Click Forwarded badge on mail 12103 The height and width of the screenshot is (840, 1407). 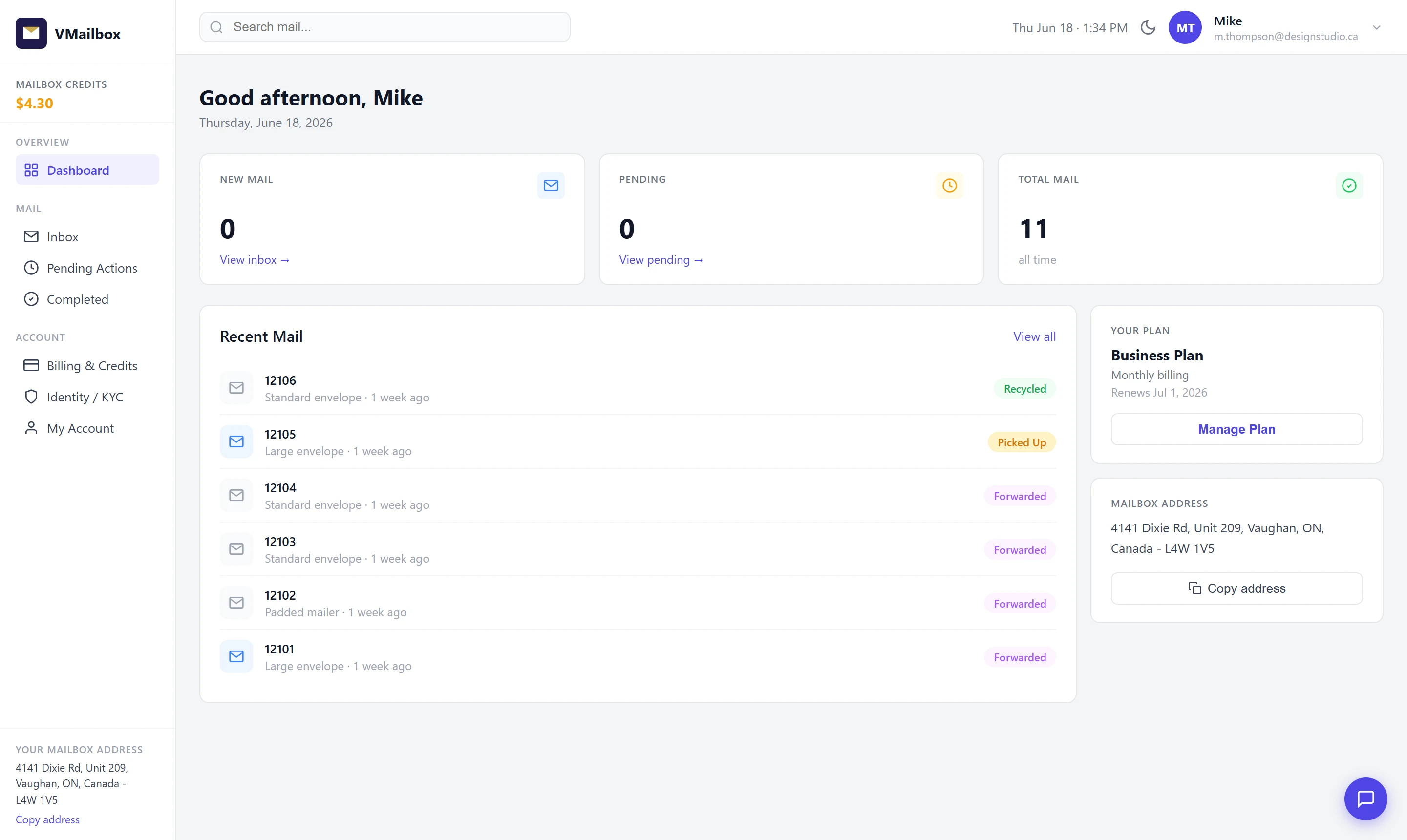[x=1020, y=550]
